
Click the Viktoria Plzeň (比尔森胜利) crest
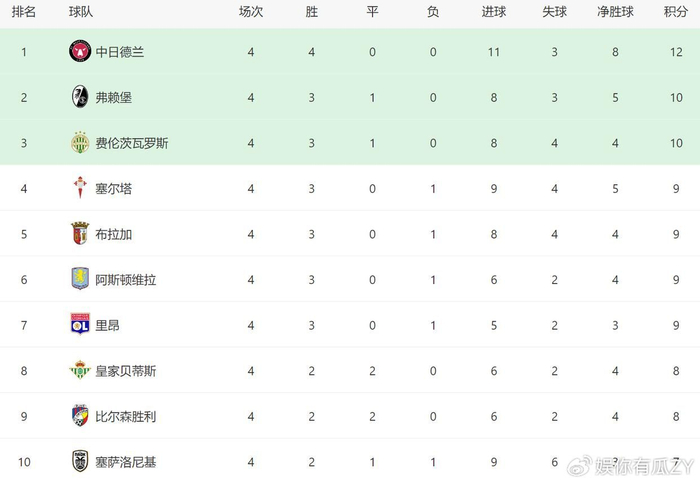coord(80,415)
